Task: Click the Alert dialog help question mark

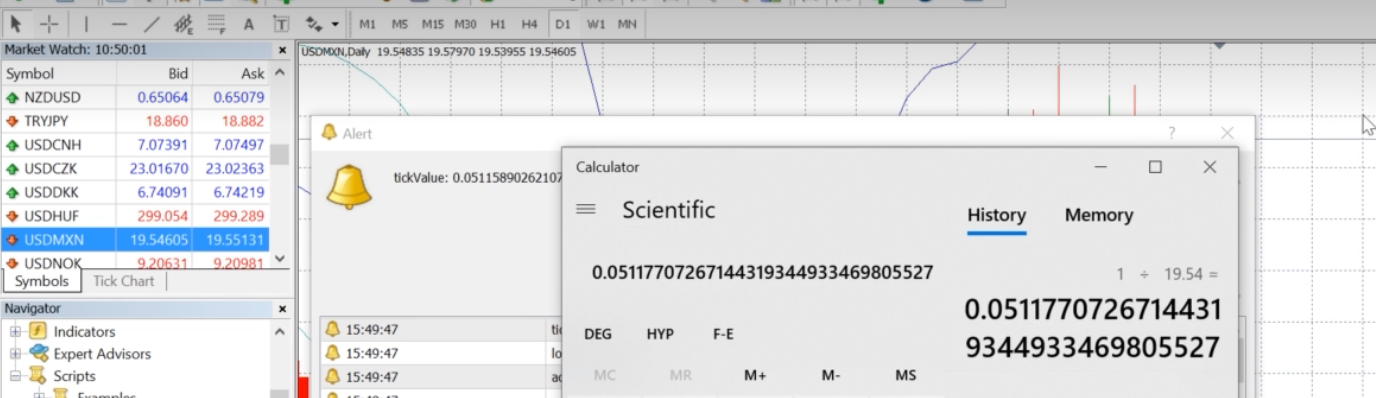Action: [x=1172, y=132]
